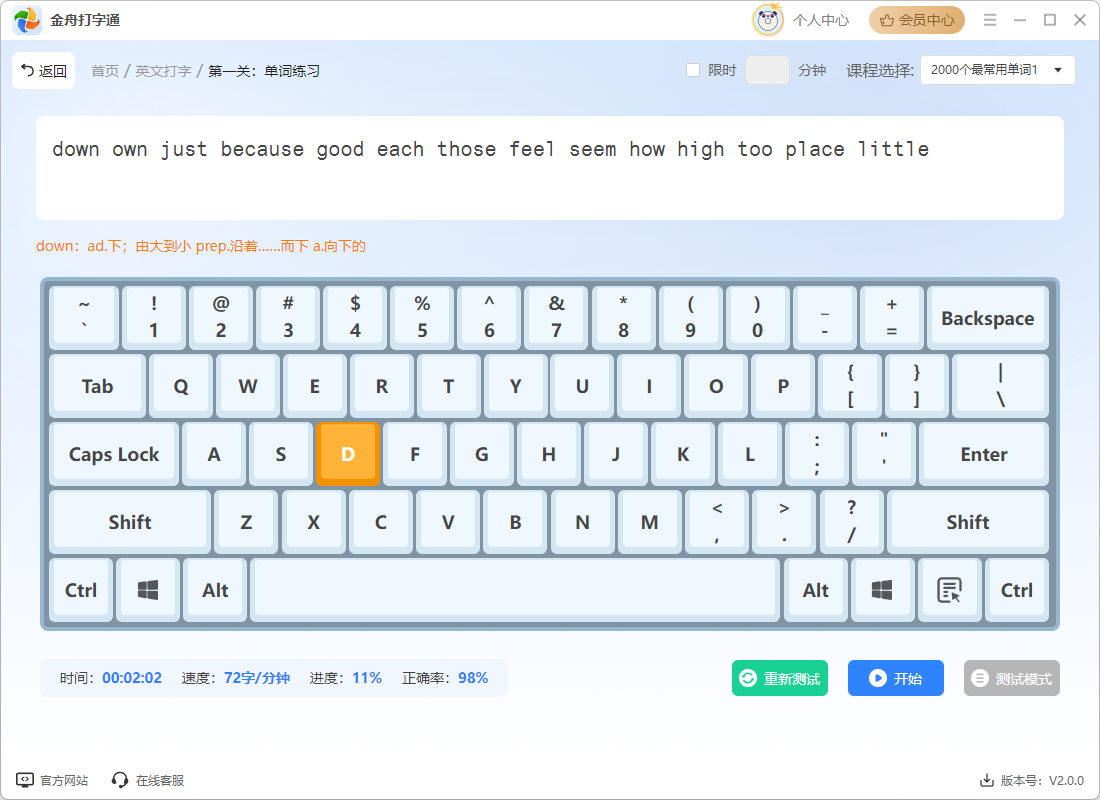This screenshot has height=800, width=1100.
Task: Click the left Shift key
Action: click(130, 522)
